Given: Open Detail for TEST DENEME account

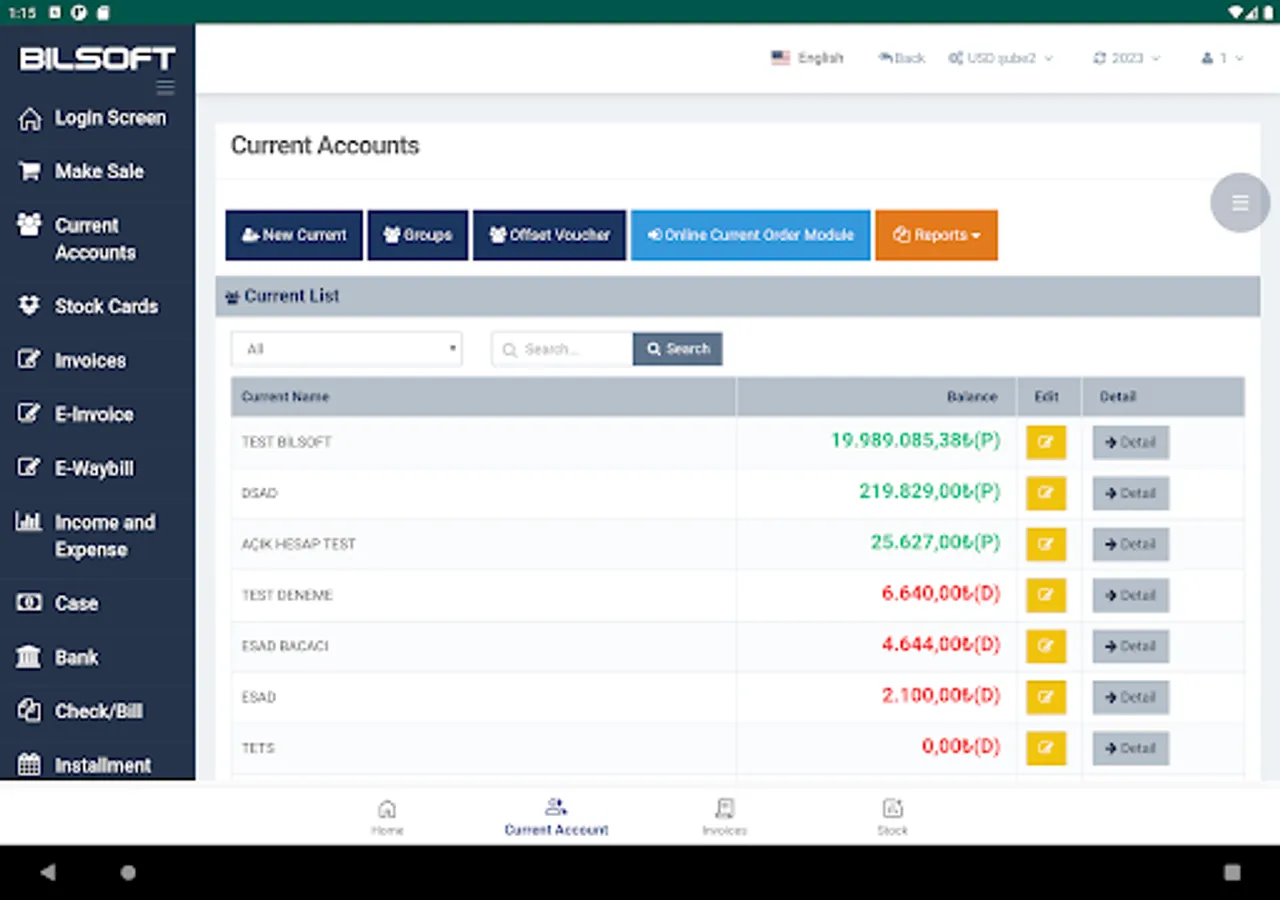Looking at the screenshot, I should click(x=1130, y=595).
